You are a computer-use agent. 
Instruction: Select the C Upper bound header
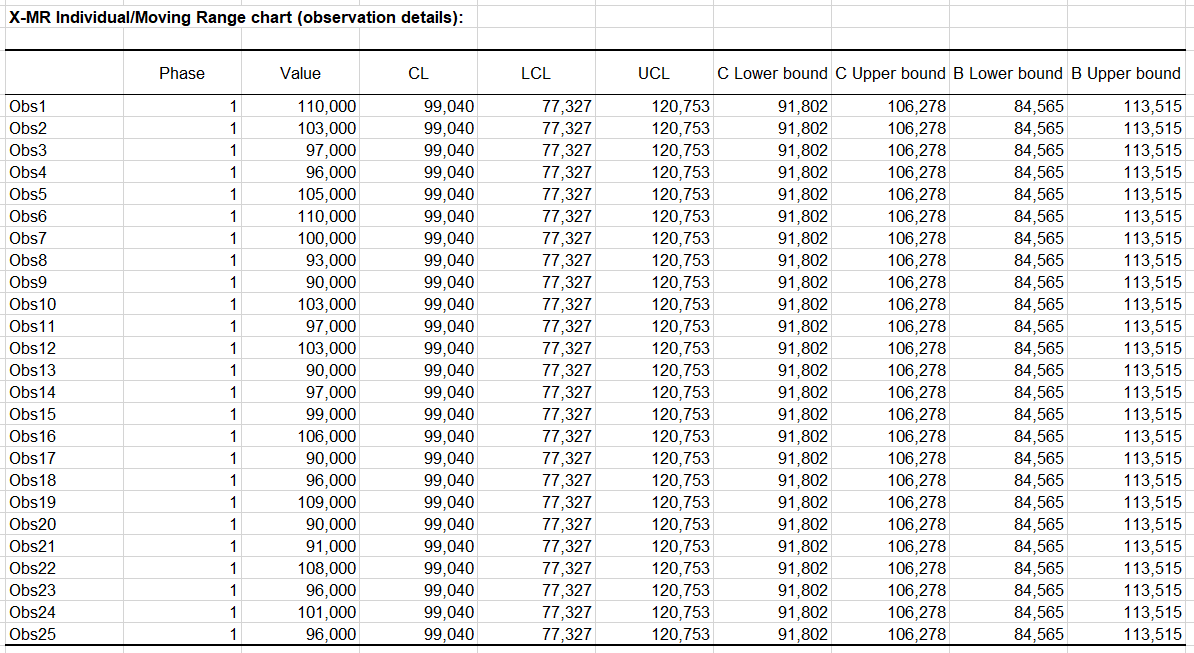(x=890, y=73)
